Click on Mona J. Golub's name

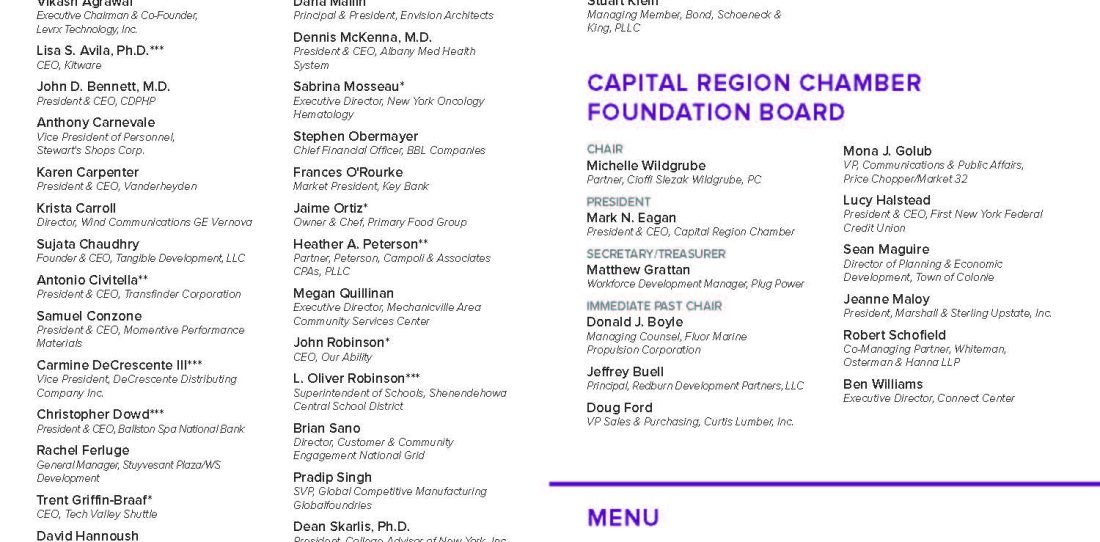[887, 151]
